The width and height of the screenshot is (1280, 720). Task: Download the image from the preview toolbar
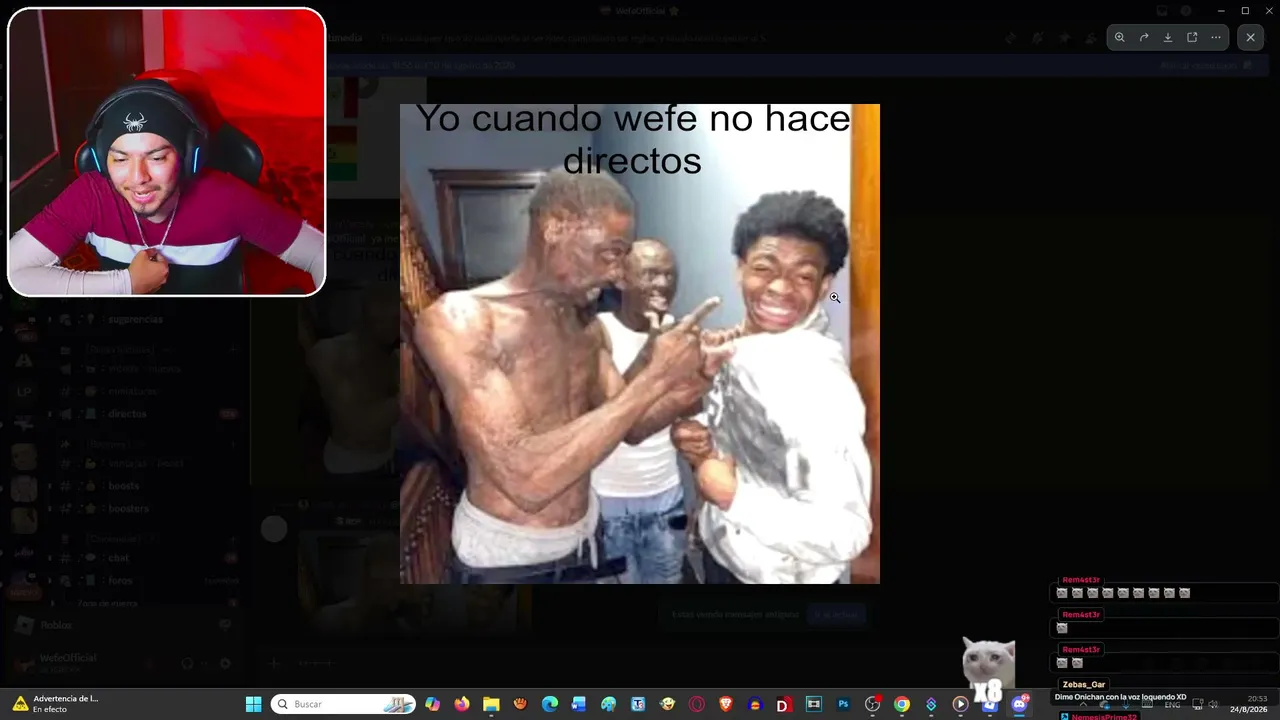(1168, 37)
